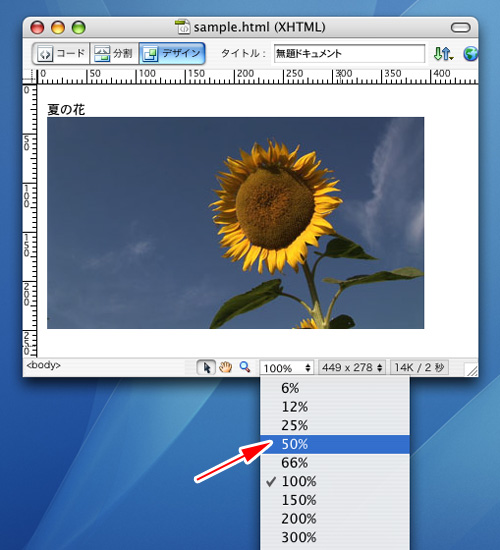Open the File management arrows menu
Image resolution: width=500 pixels, height=550 pixels.
point(443,54)
